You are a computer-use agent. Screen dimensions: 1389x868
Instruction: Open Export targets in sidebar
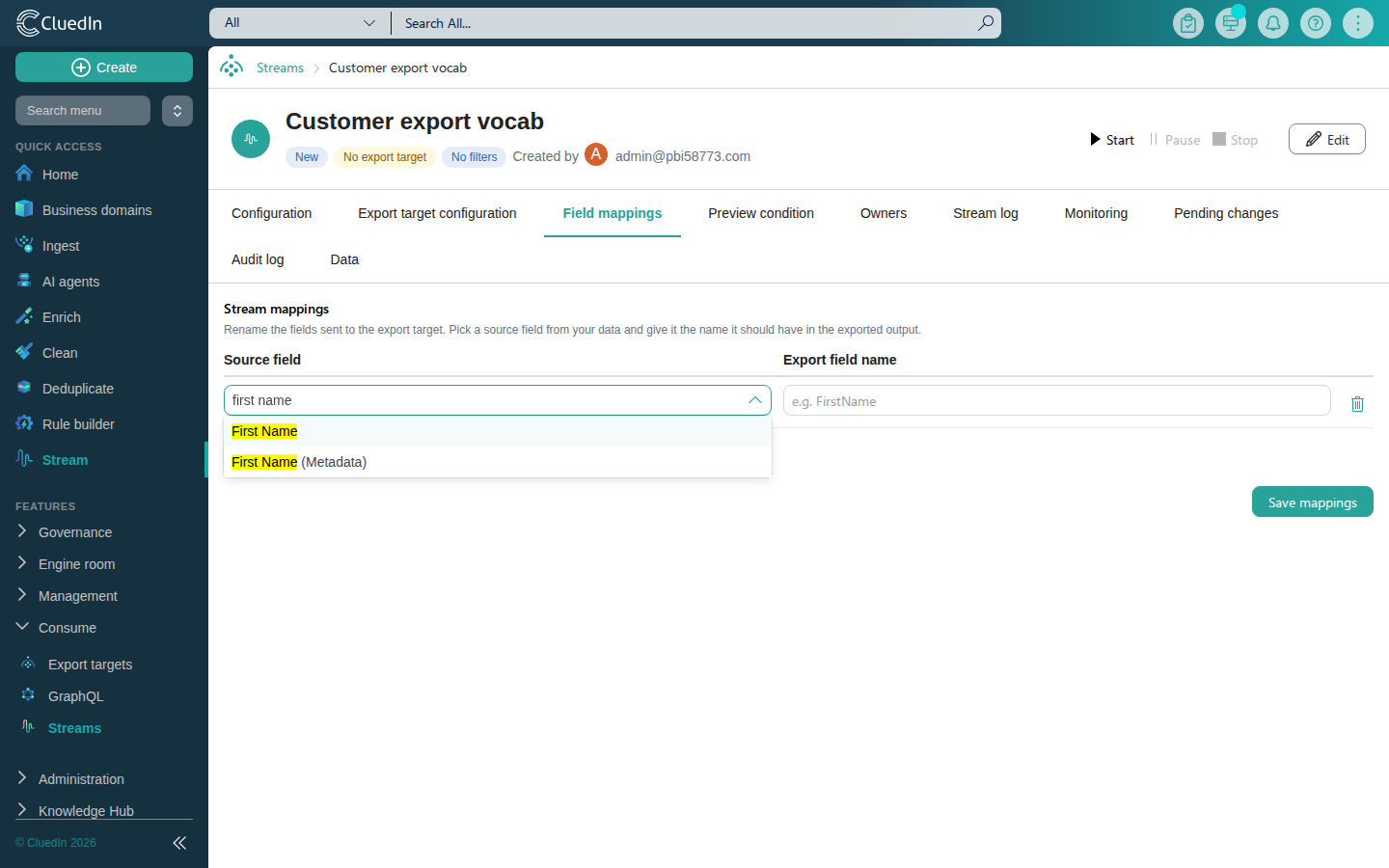pos(90,665)
